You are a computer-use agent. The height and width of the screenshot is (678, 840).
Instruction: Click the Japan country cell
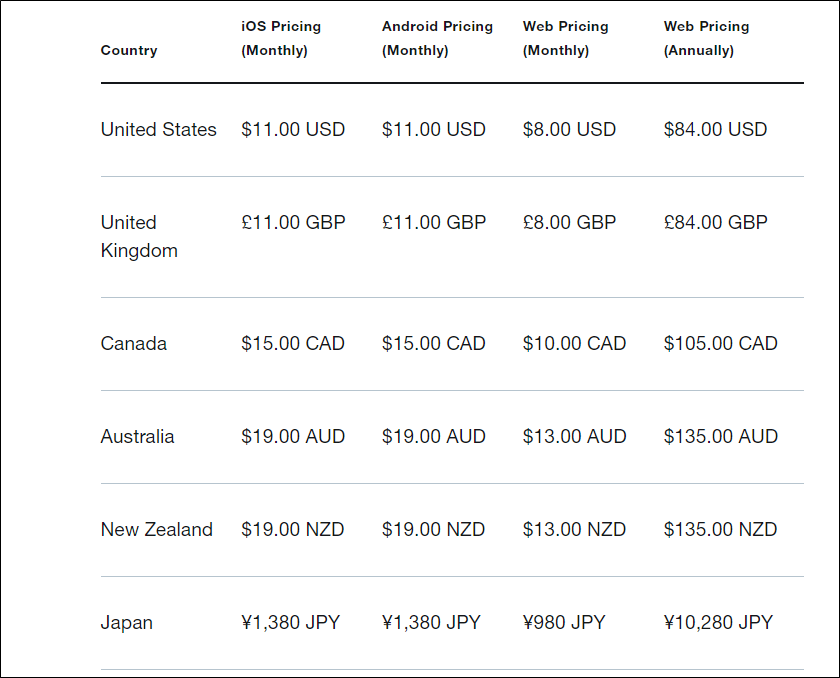point(126,623)
